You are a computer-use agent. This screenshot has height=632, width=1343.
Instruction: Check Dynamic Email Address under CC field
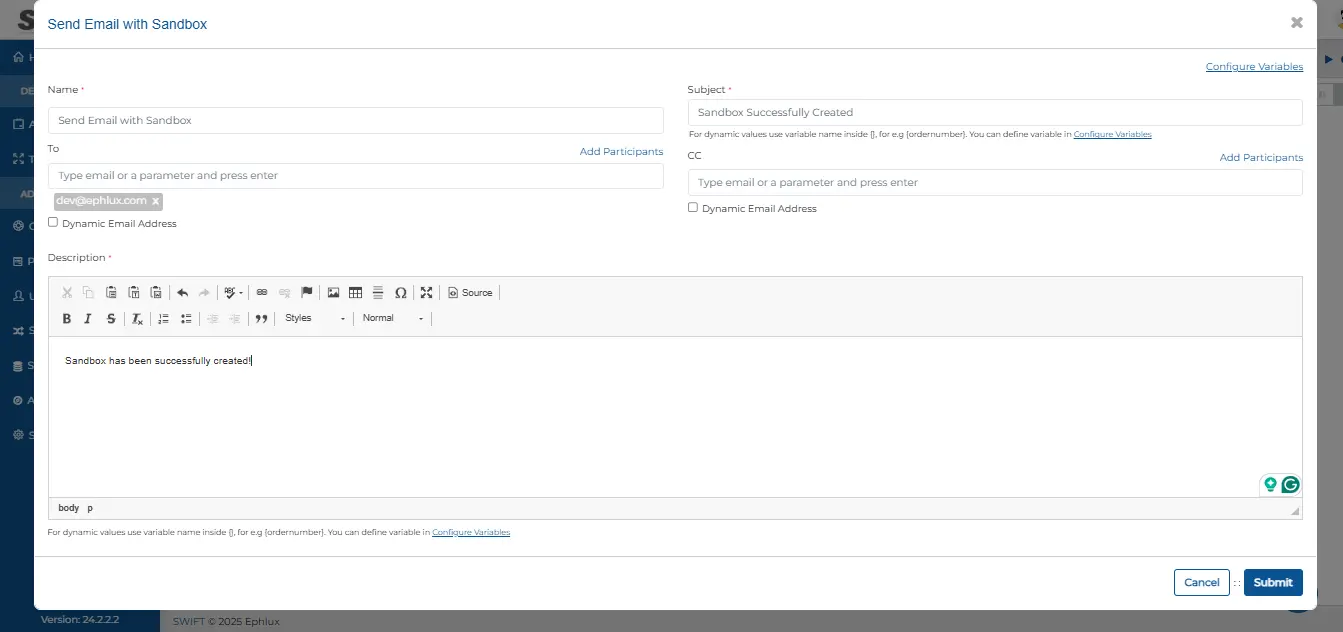point(693,208)
